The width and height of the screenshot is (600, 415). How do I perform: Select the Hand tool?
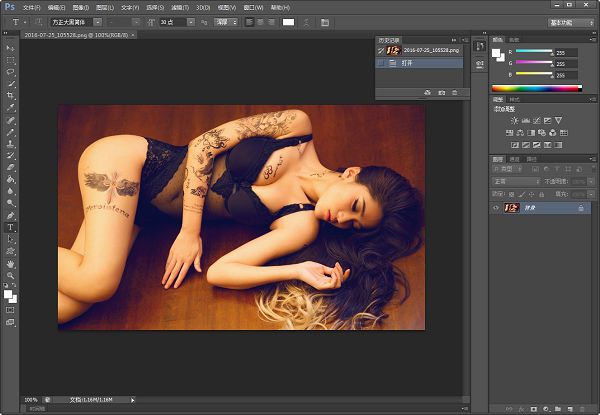10,264
